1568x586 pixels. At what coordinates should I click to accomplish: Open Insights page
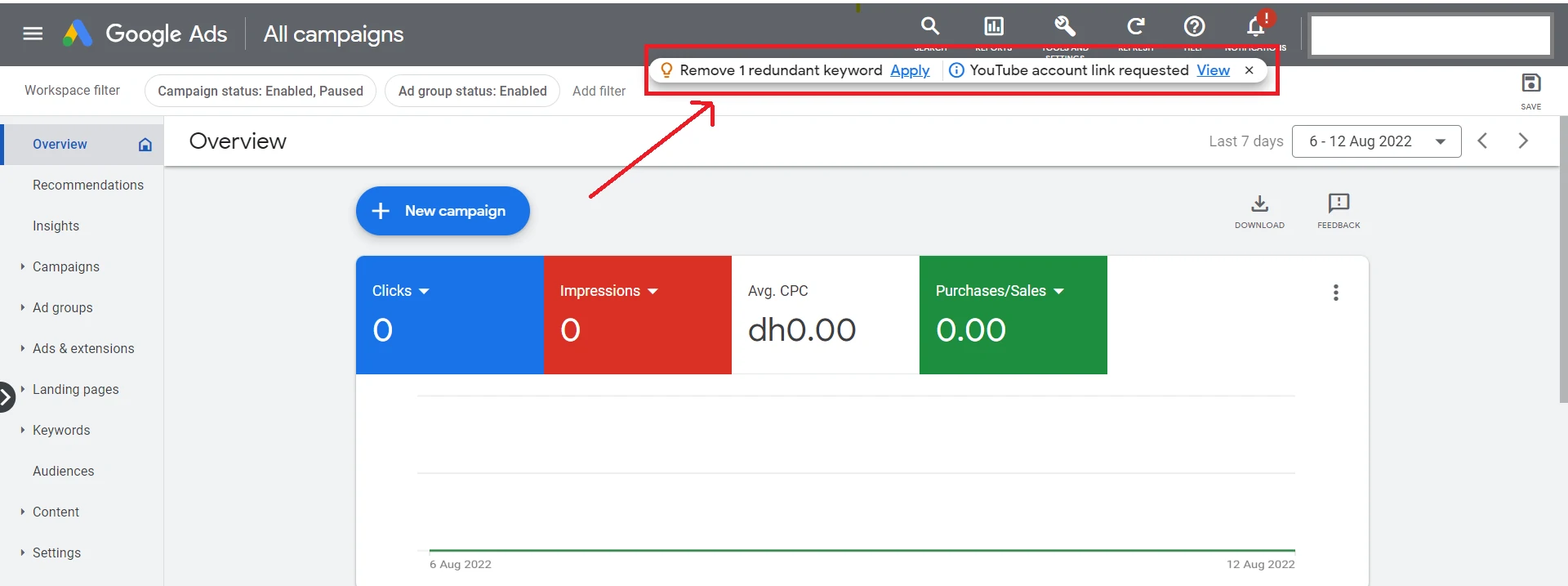[56, 226]
